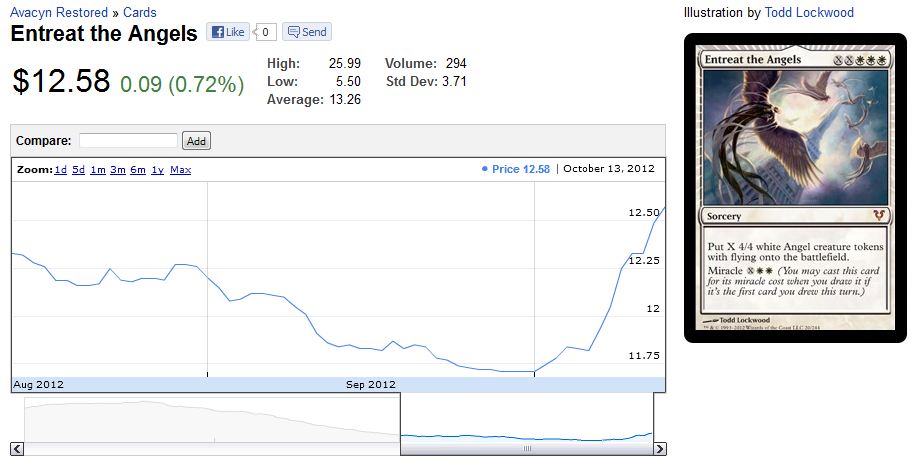Set chart zoom to Max
916x471 pixels.
click(x=180, y=170)
